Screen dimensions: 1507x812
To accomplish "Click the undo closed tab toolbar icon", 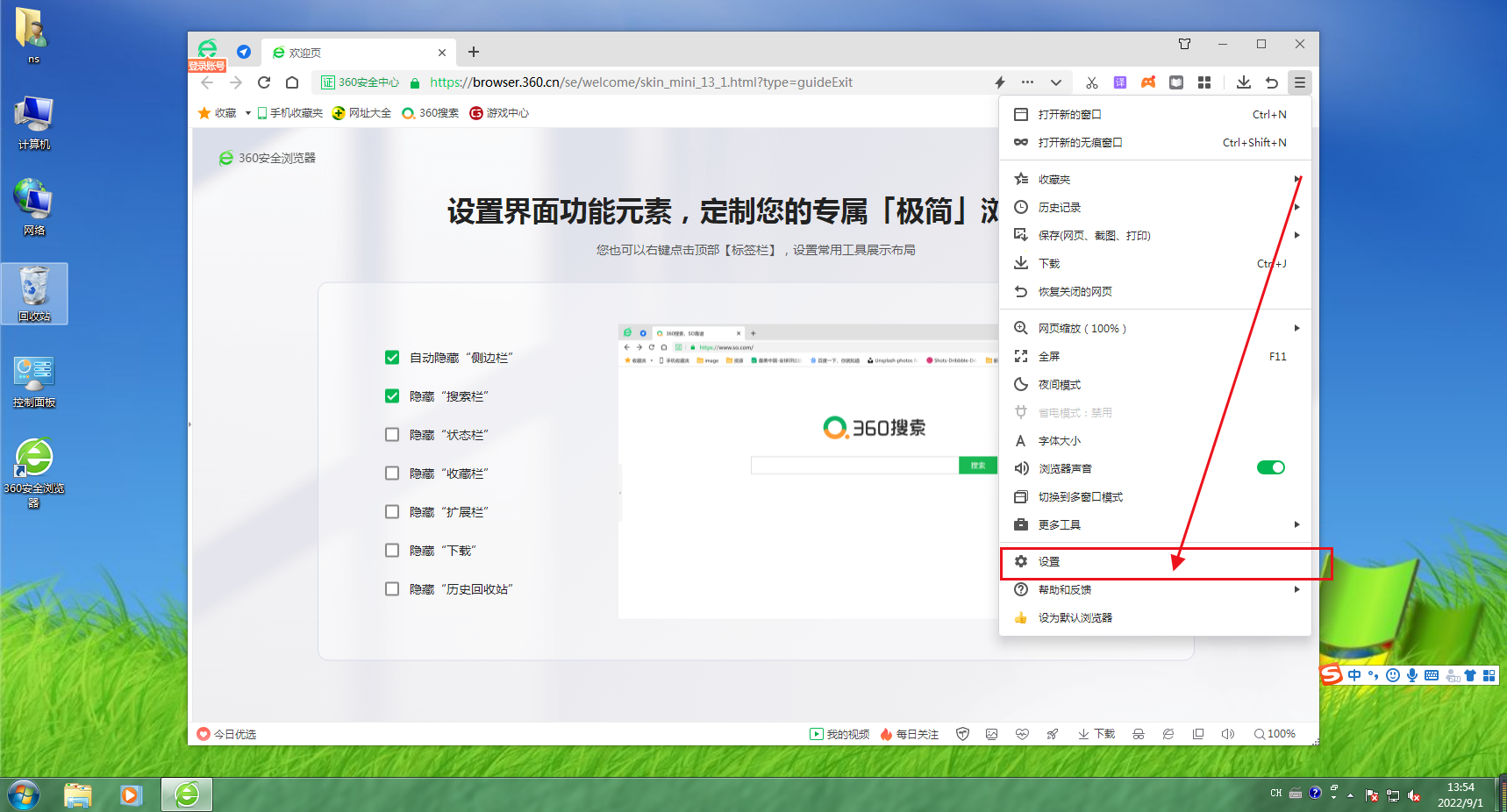I will [x=1272, y=82].
